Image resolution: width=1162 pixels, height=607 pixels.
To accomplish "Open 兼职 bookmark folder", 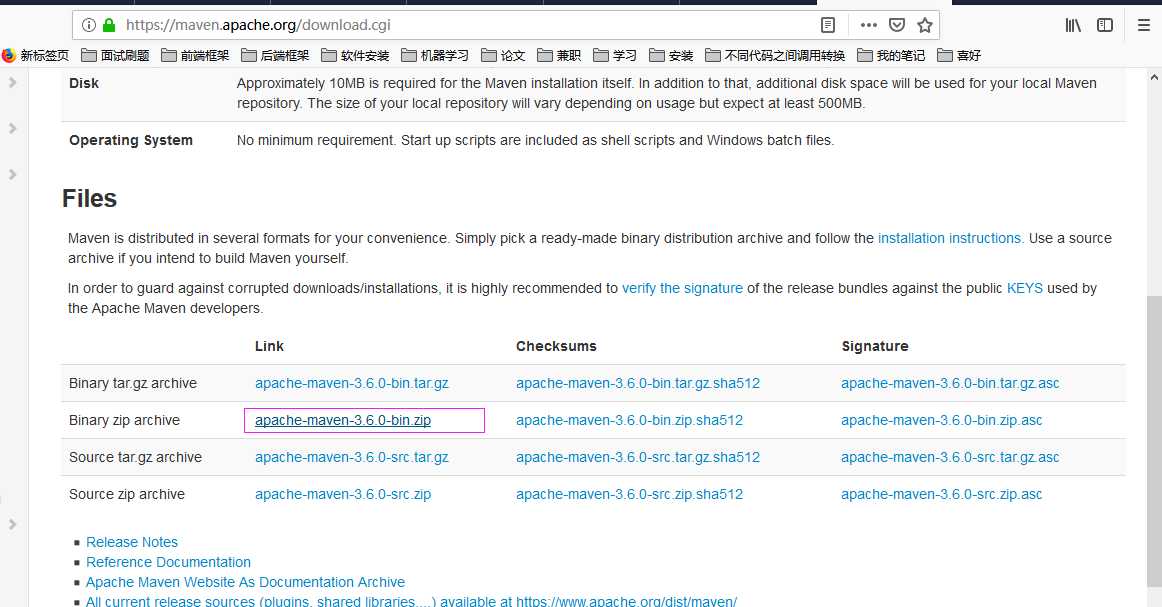I will (x=560, y=56).
